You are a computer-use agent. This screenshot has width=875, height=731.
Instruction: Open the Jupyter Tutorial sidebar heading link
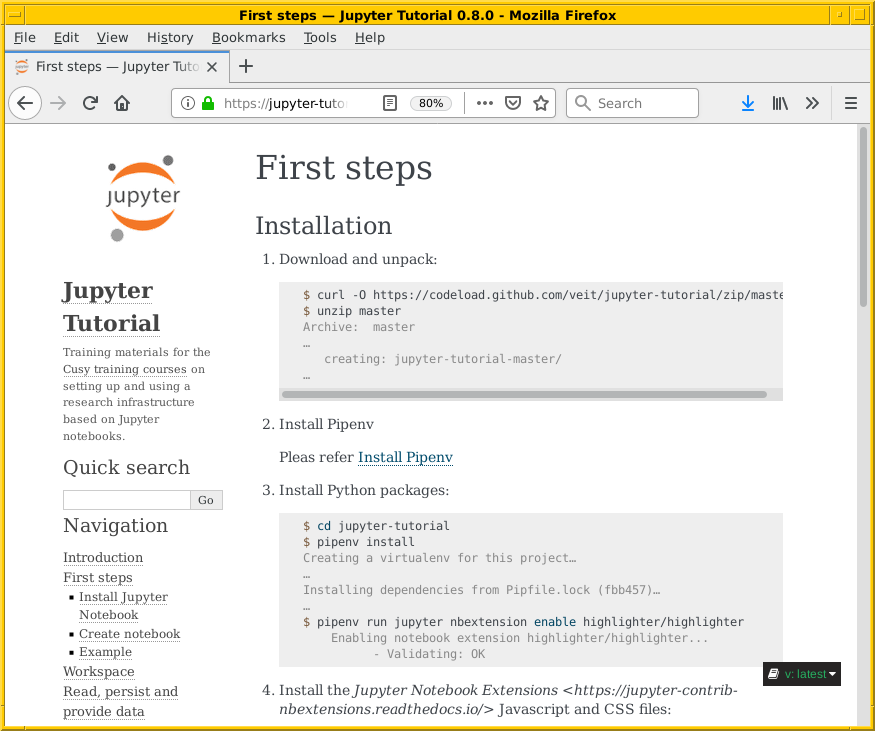point(111,307)
